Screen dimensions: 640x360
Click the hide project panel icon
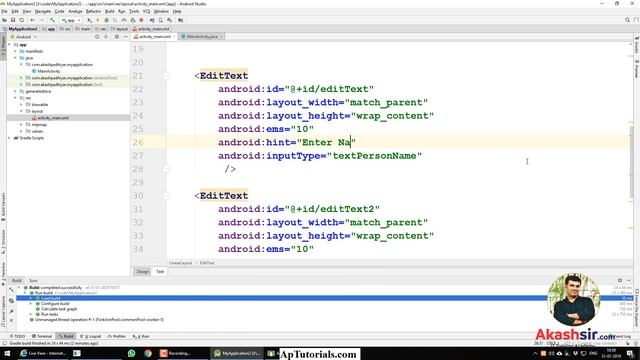[x=125, y=37]
